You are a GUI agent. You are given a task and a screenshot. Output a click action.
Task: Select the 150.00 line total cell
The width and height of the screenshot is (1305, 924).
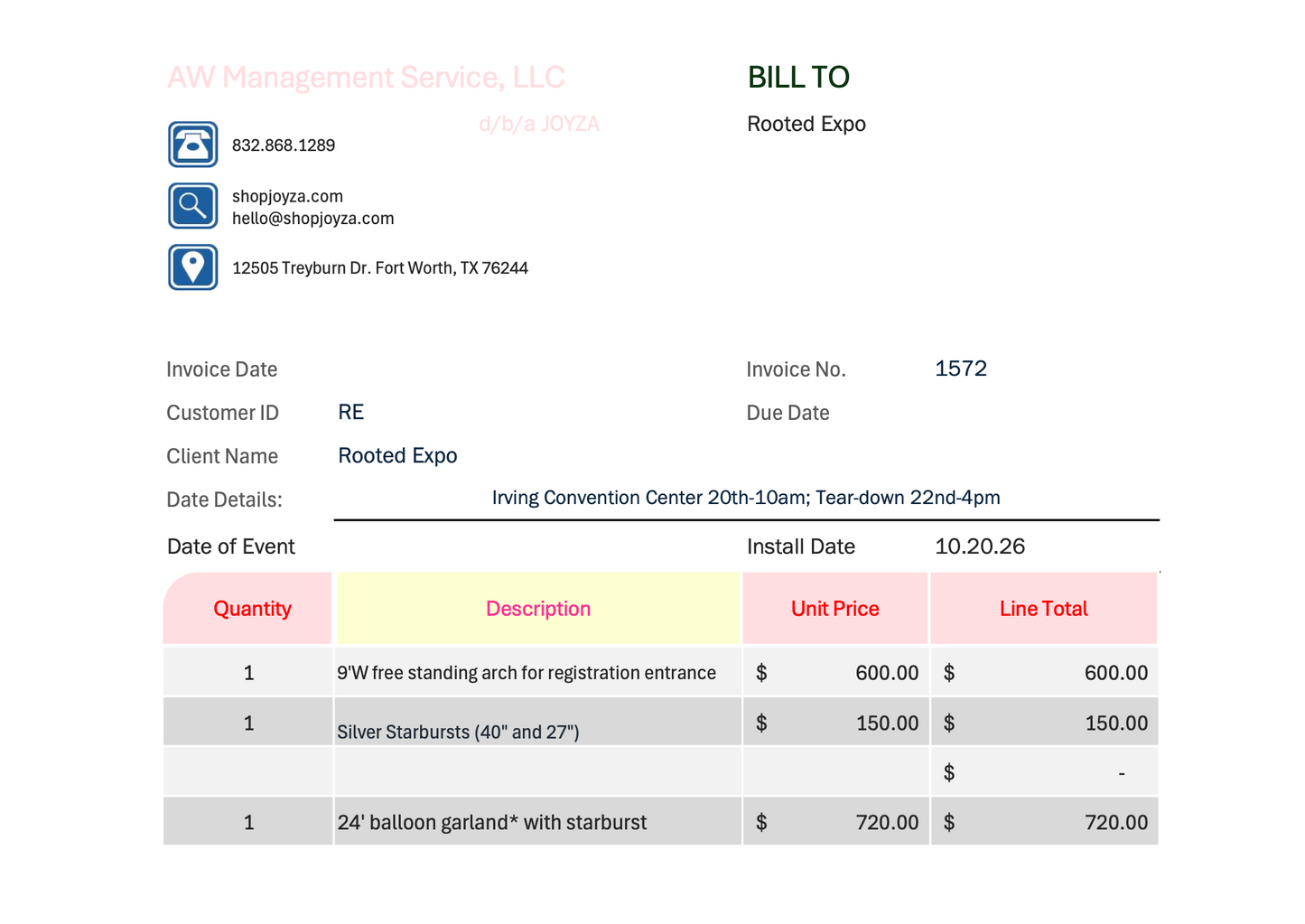1044,722
